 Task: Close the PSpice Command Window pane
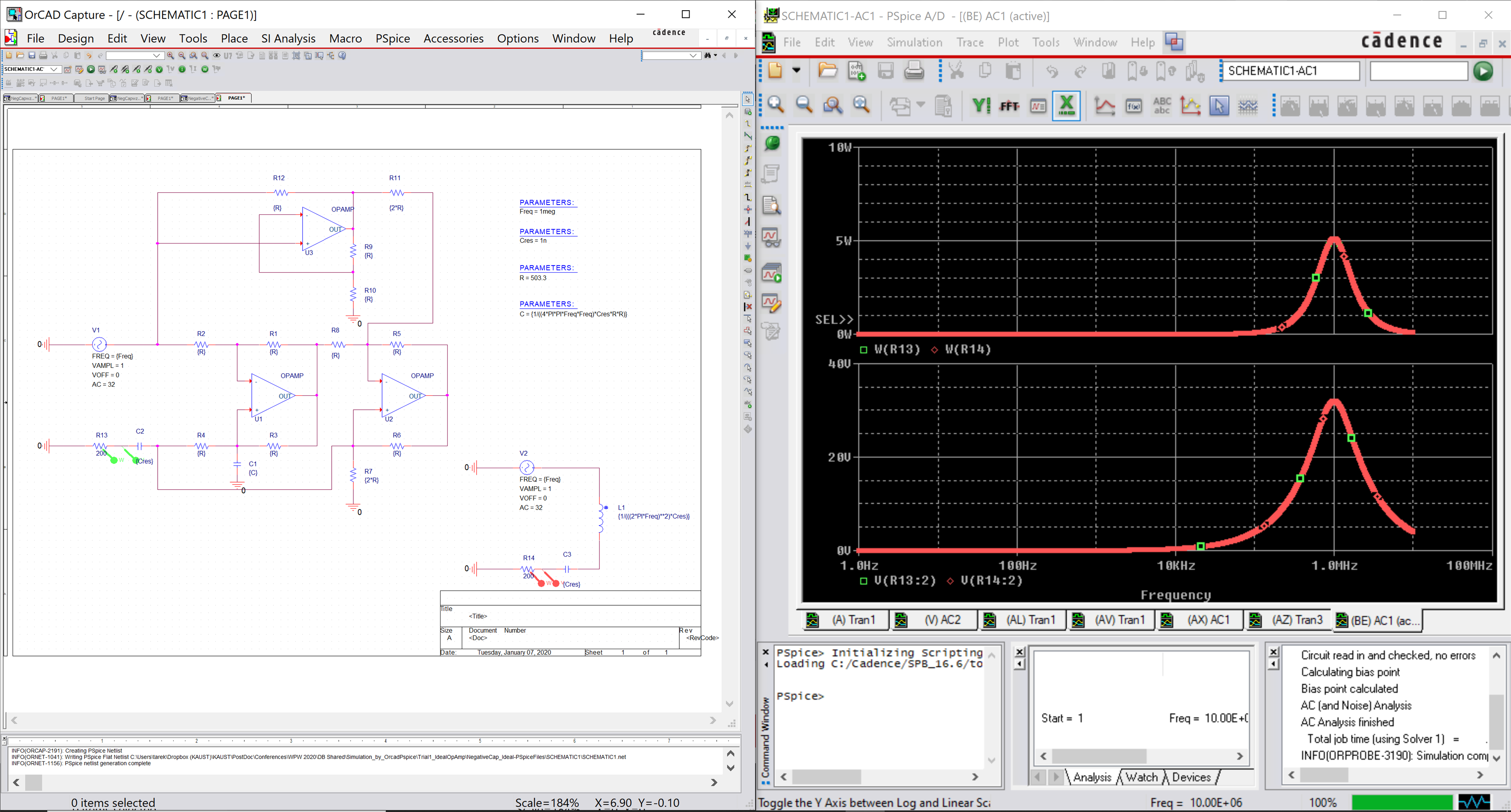pos(765,652)
